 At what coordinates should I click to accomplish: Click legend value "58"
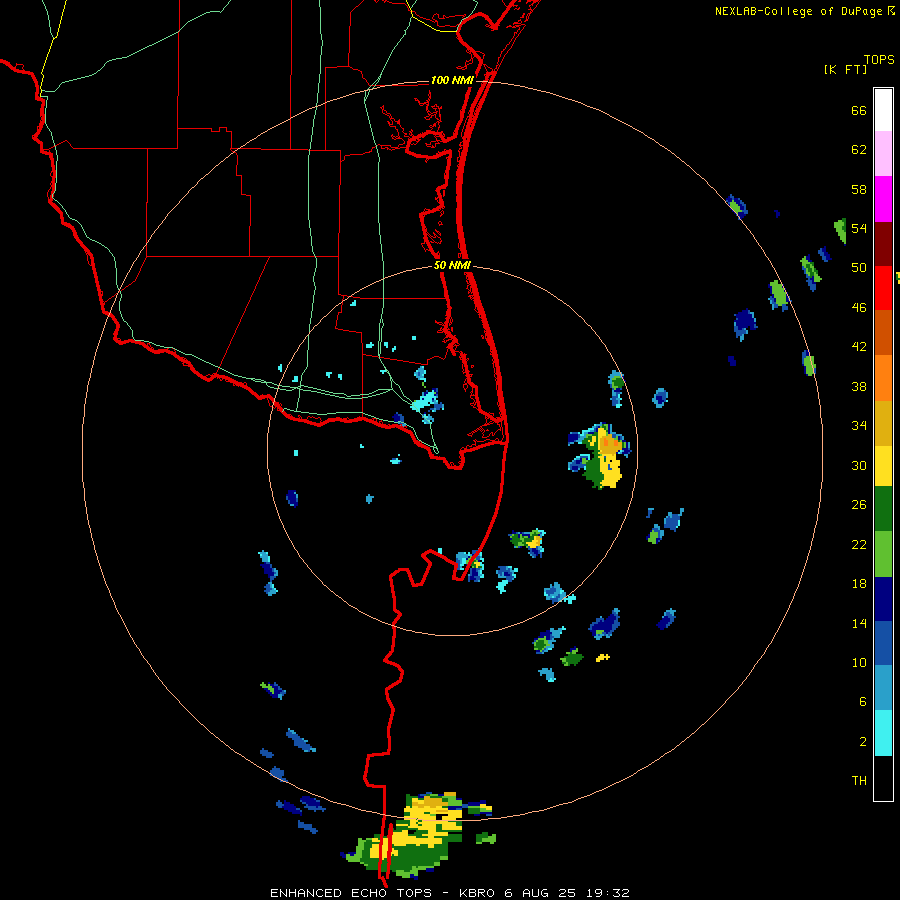[859, 189]
